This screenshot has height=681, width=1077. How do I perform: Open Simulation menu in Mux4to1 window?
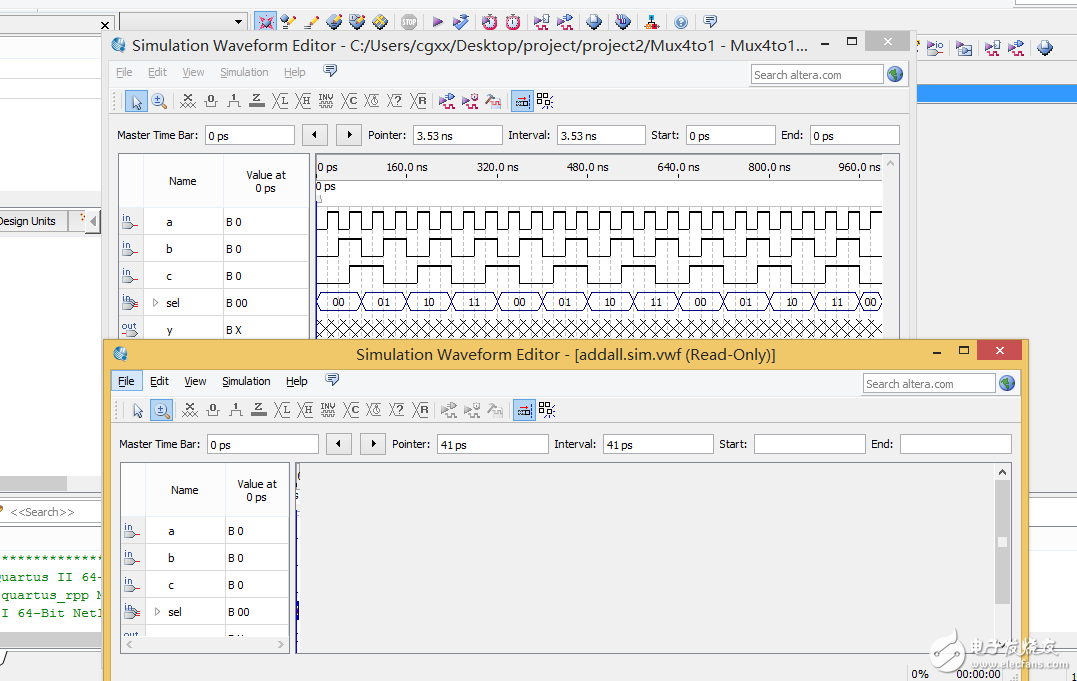[244, 72]
